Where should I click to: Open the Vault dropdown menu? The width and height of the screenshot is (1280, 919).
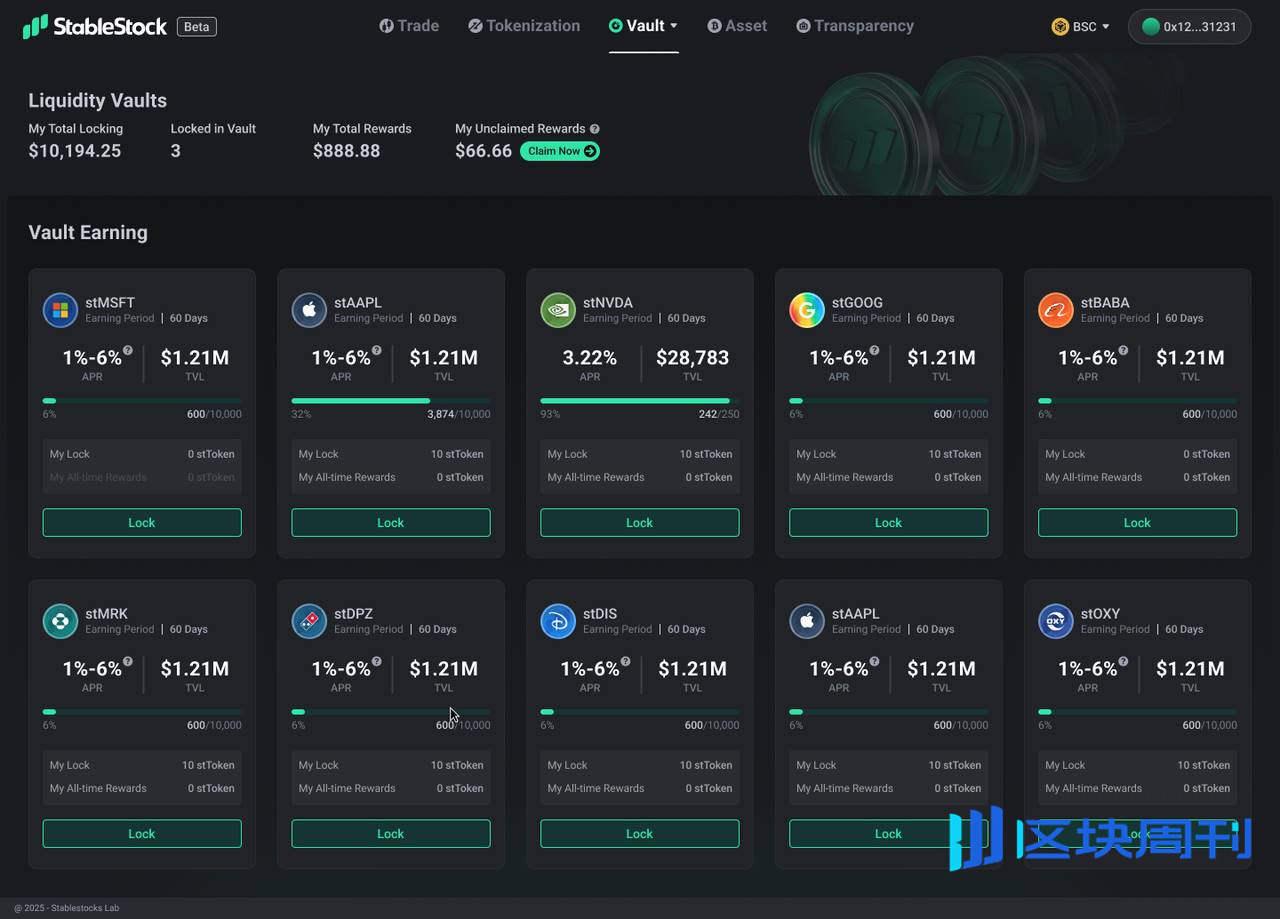coord(643,26)
